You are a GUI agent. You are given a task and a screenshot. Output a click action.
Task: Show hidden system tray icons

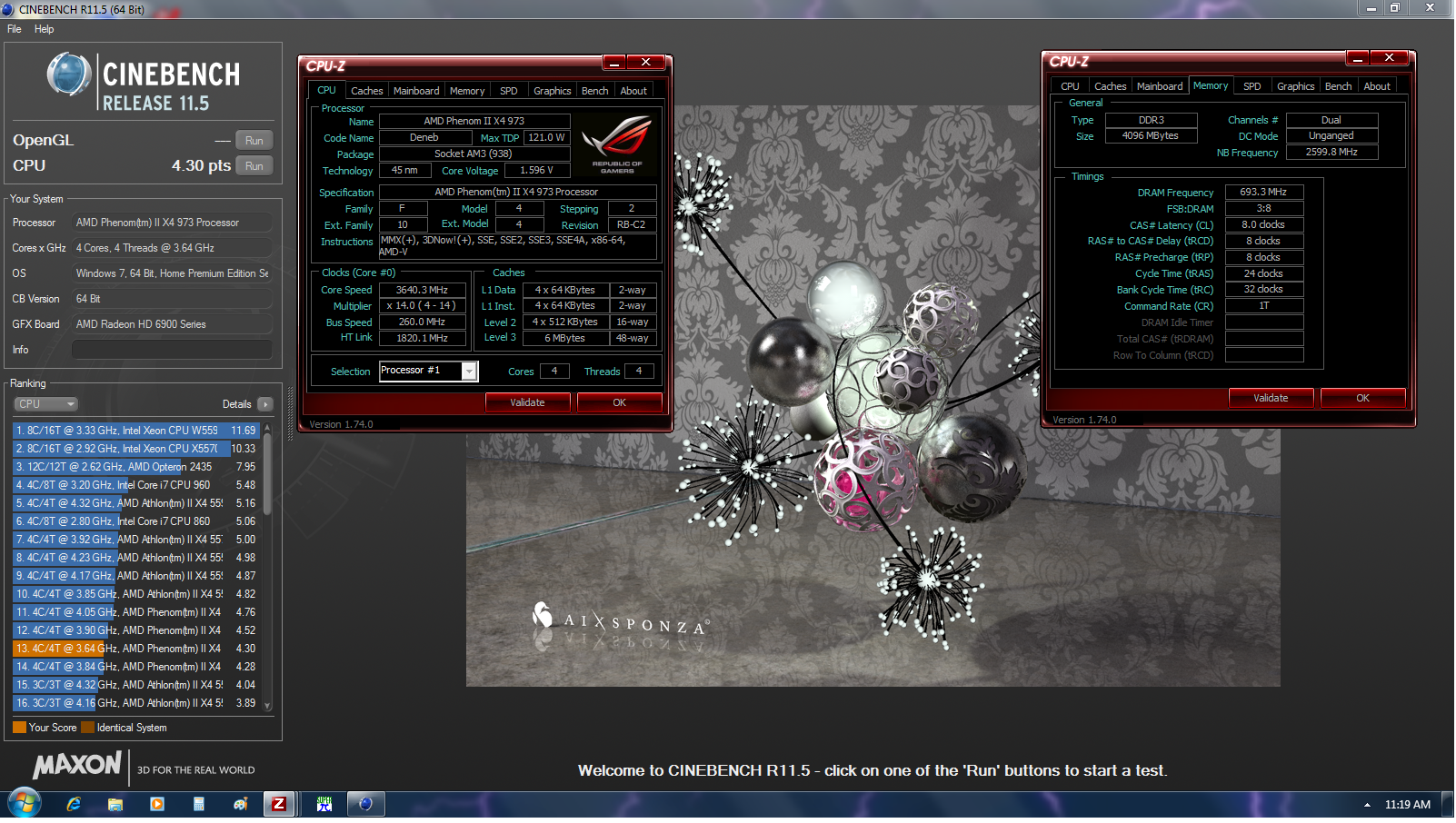point(1367,805)
